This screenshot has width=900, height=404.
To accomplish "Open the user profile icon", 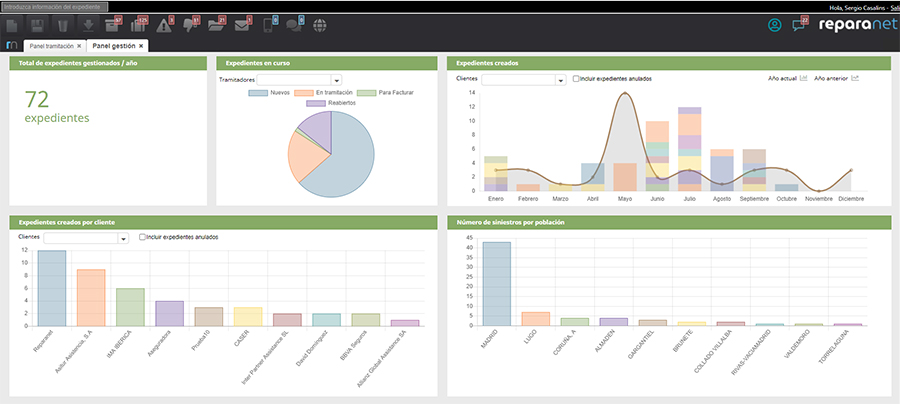I will pyautogui.click(x=774, y=25).
